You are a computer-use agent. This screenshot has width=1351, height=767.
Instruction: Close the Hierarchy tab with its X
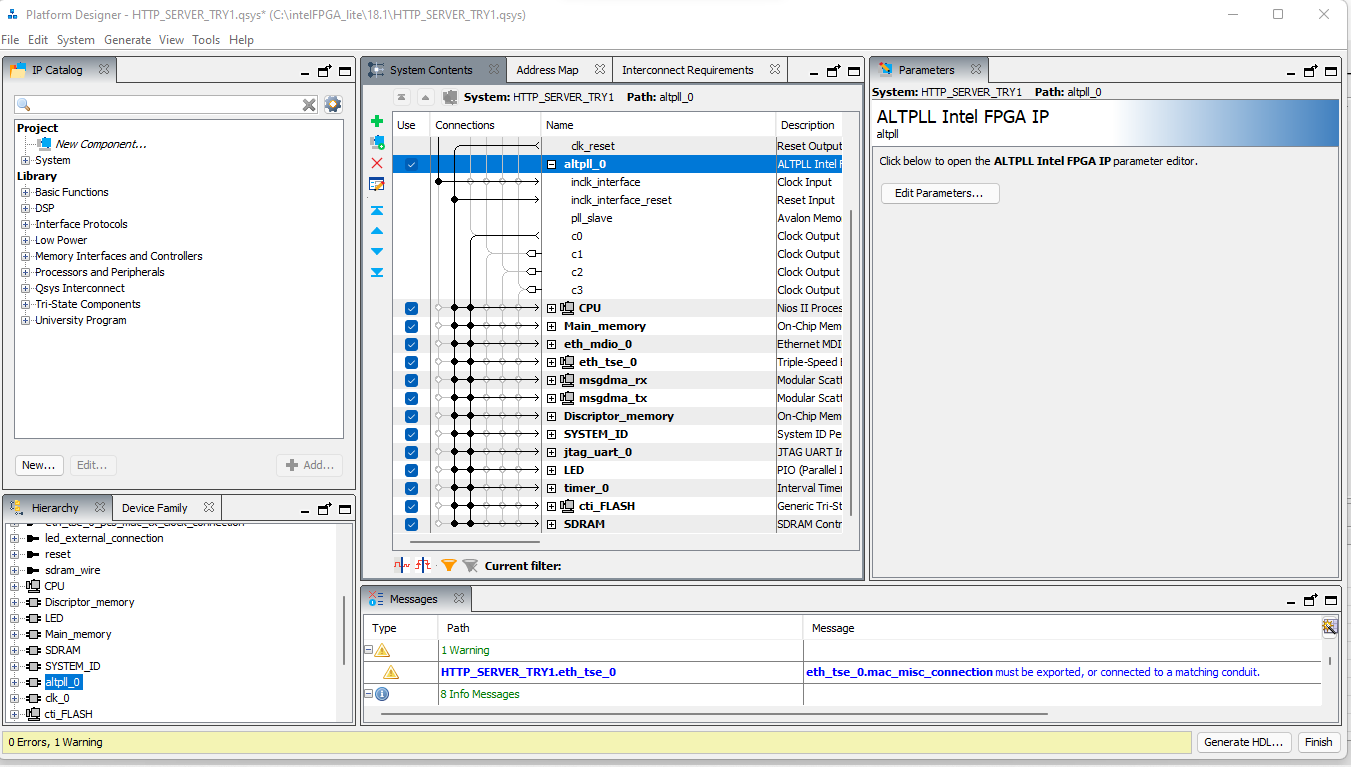pos(101,507)
